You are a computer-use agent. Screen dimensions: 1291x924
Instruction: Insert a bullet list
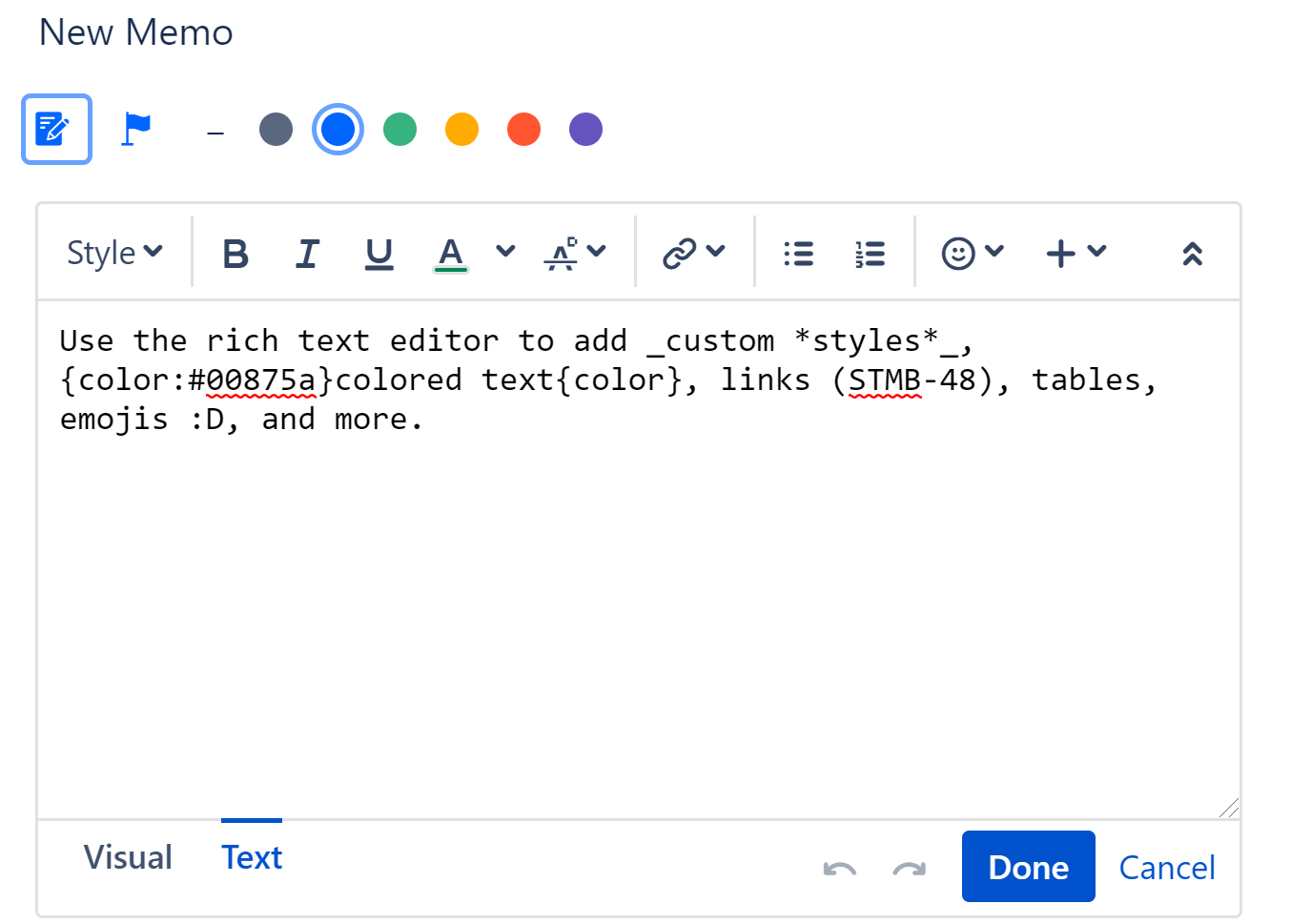(x=798, y=254)
